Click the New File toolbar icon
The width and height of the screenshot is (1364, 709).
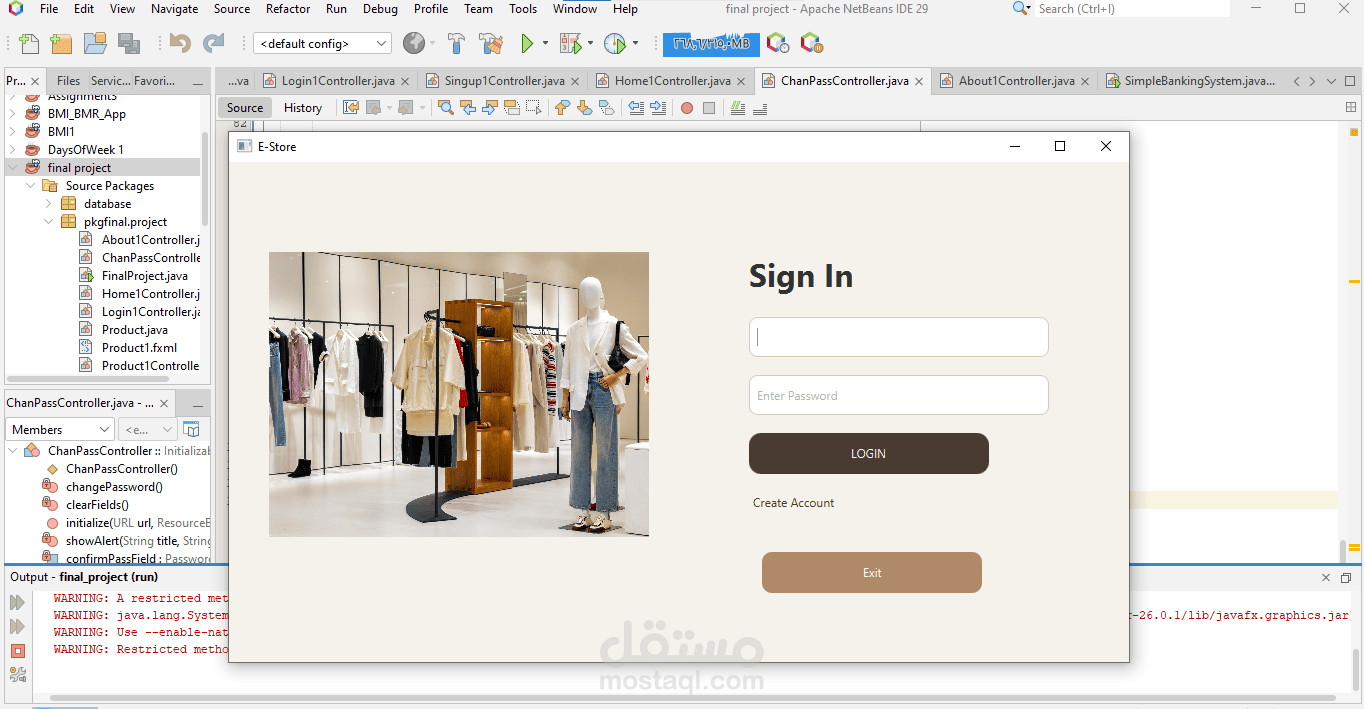click(30, 44)
